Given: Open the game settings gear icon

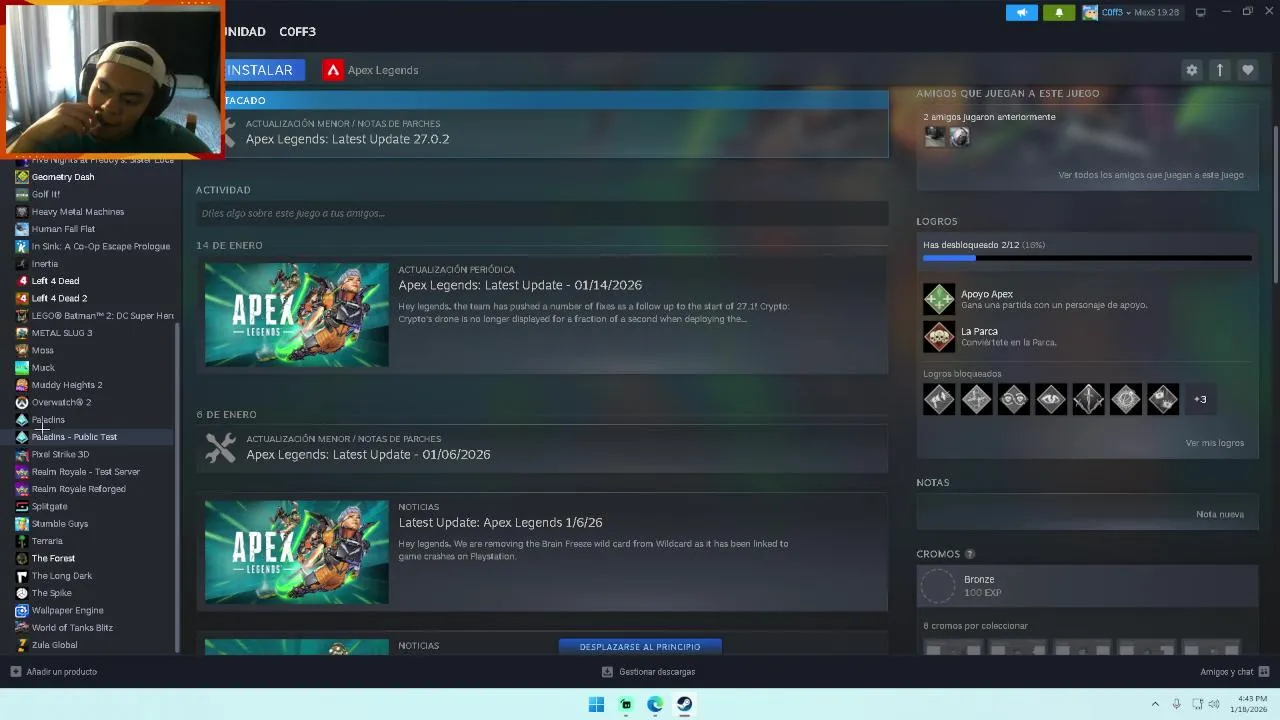Looking at the screenshot, I should tap(1191, 70).
